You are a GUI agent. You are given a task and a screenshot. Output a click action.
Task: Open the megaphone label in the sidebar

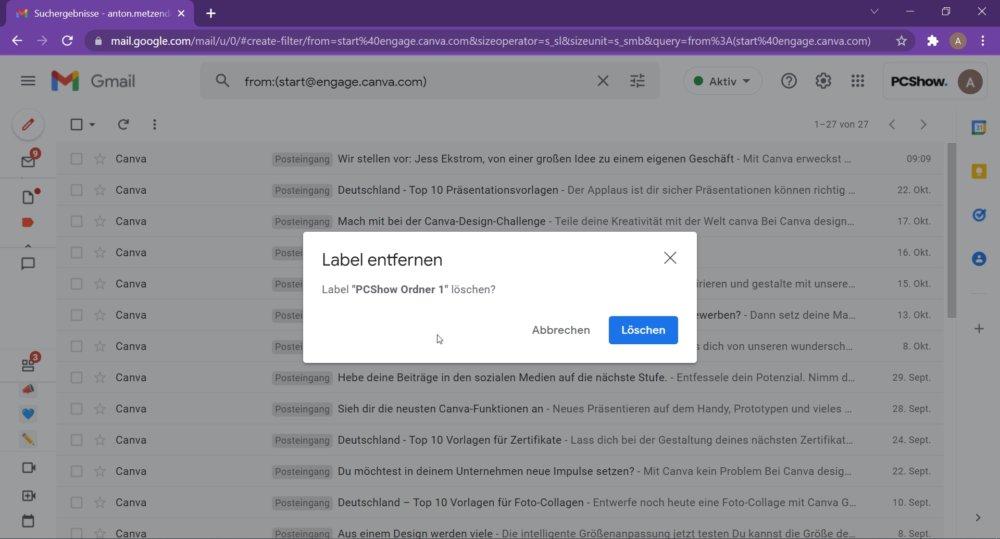pyautogui.click(x=28, y=389)
